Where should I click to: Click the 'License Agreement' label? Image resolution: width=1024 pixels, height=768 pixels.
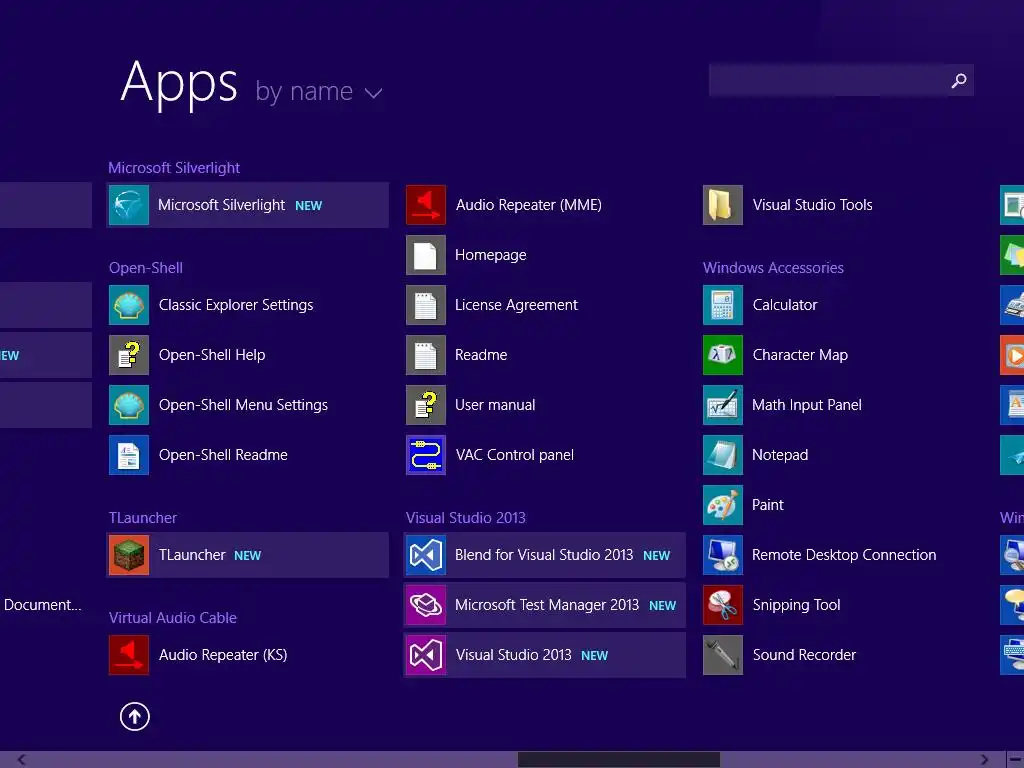pos(516,305)
